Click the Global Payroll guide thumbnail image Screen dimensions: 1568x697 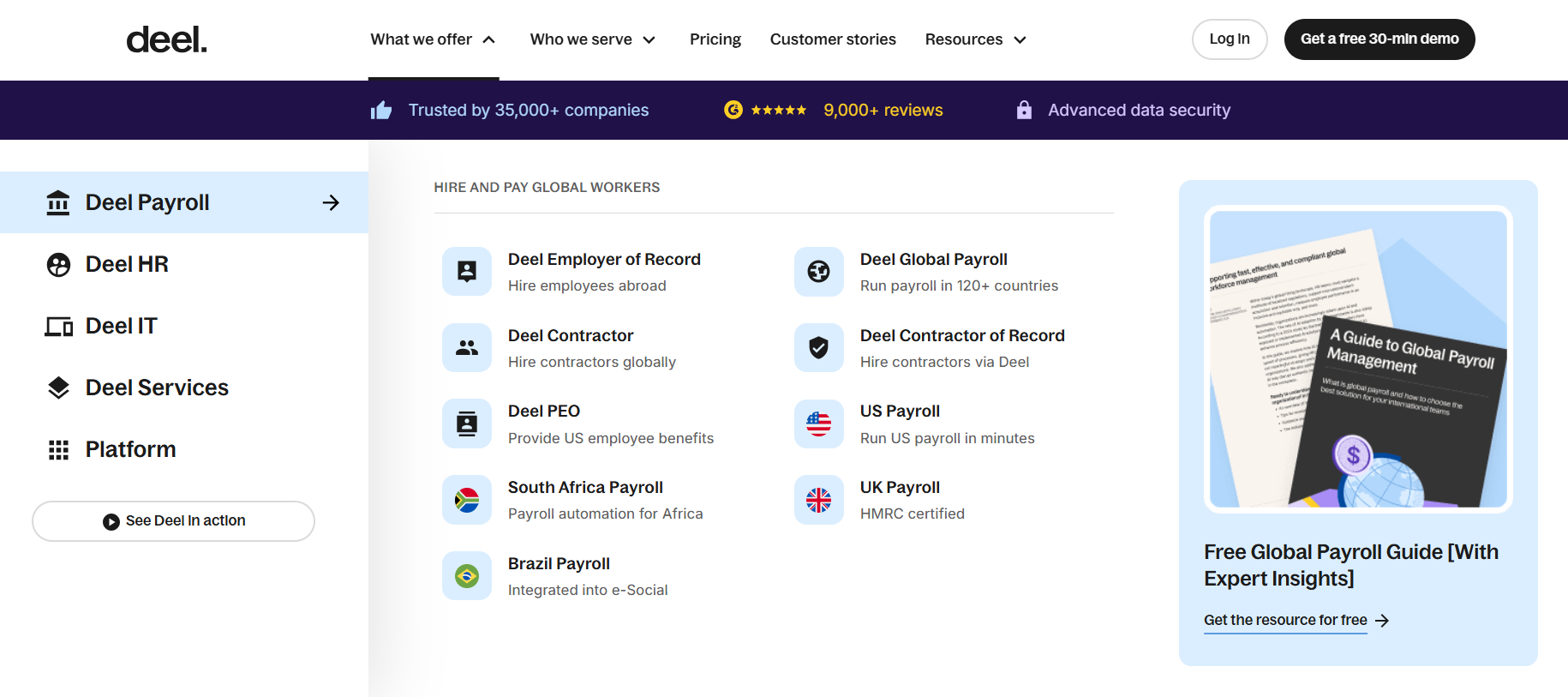(1358, 358)
